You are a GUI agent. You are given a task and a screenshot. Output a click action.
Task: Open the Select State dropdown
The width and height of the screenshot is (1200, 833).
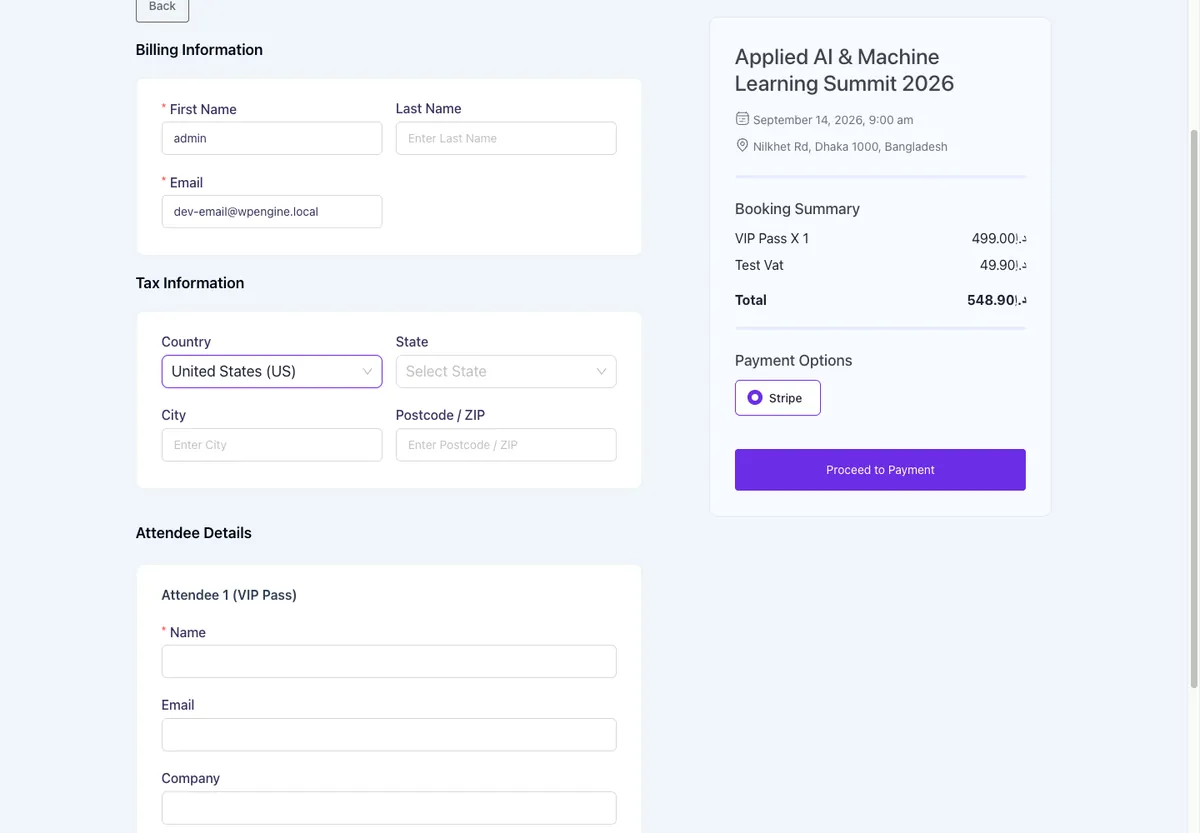(x=506, y=371)
